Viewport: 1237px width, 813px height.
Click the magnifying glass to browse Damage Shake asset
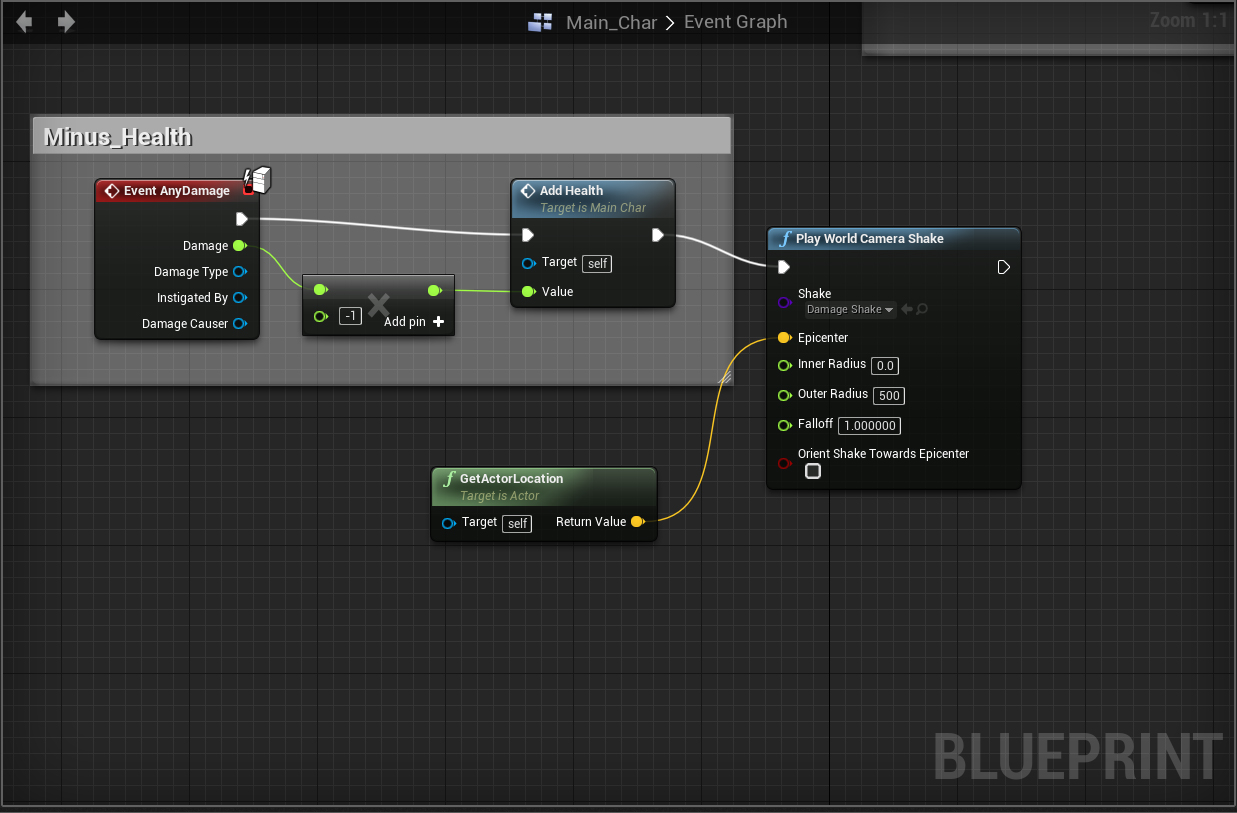pos(923,309)
